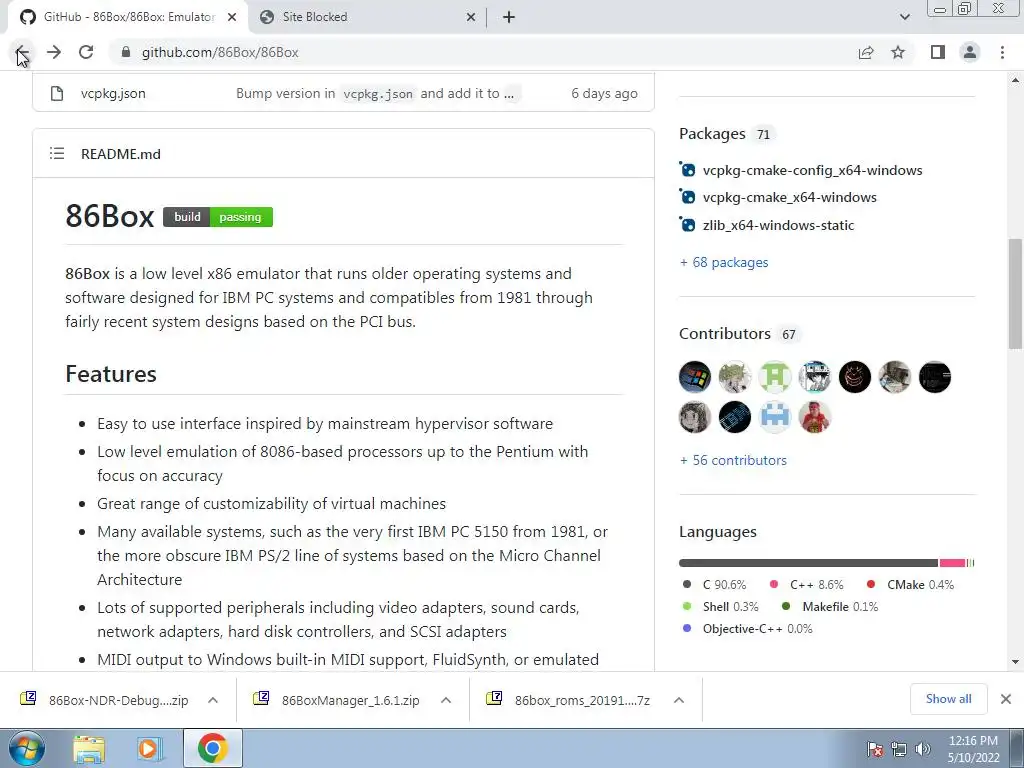
Task: Share this page via the share icon
Action: point(866,52)
